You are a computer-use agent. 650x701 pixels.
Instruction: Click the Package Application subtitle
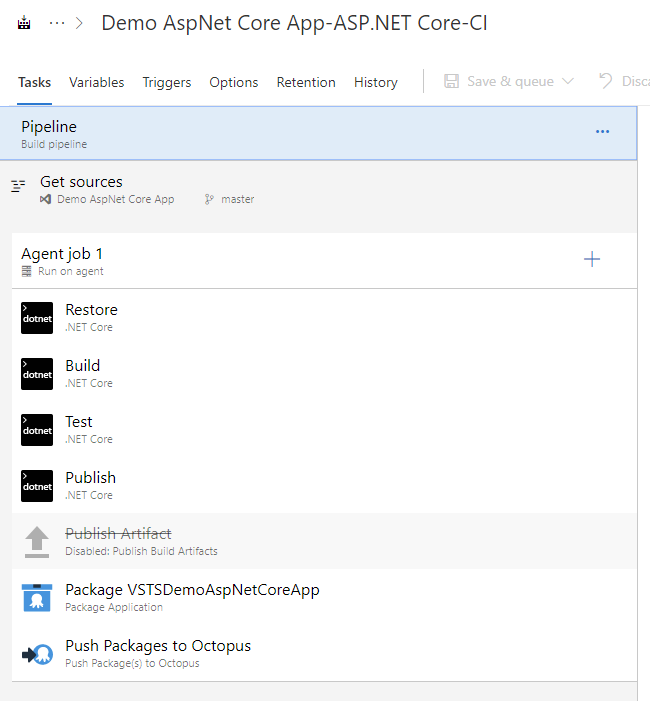114,607
